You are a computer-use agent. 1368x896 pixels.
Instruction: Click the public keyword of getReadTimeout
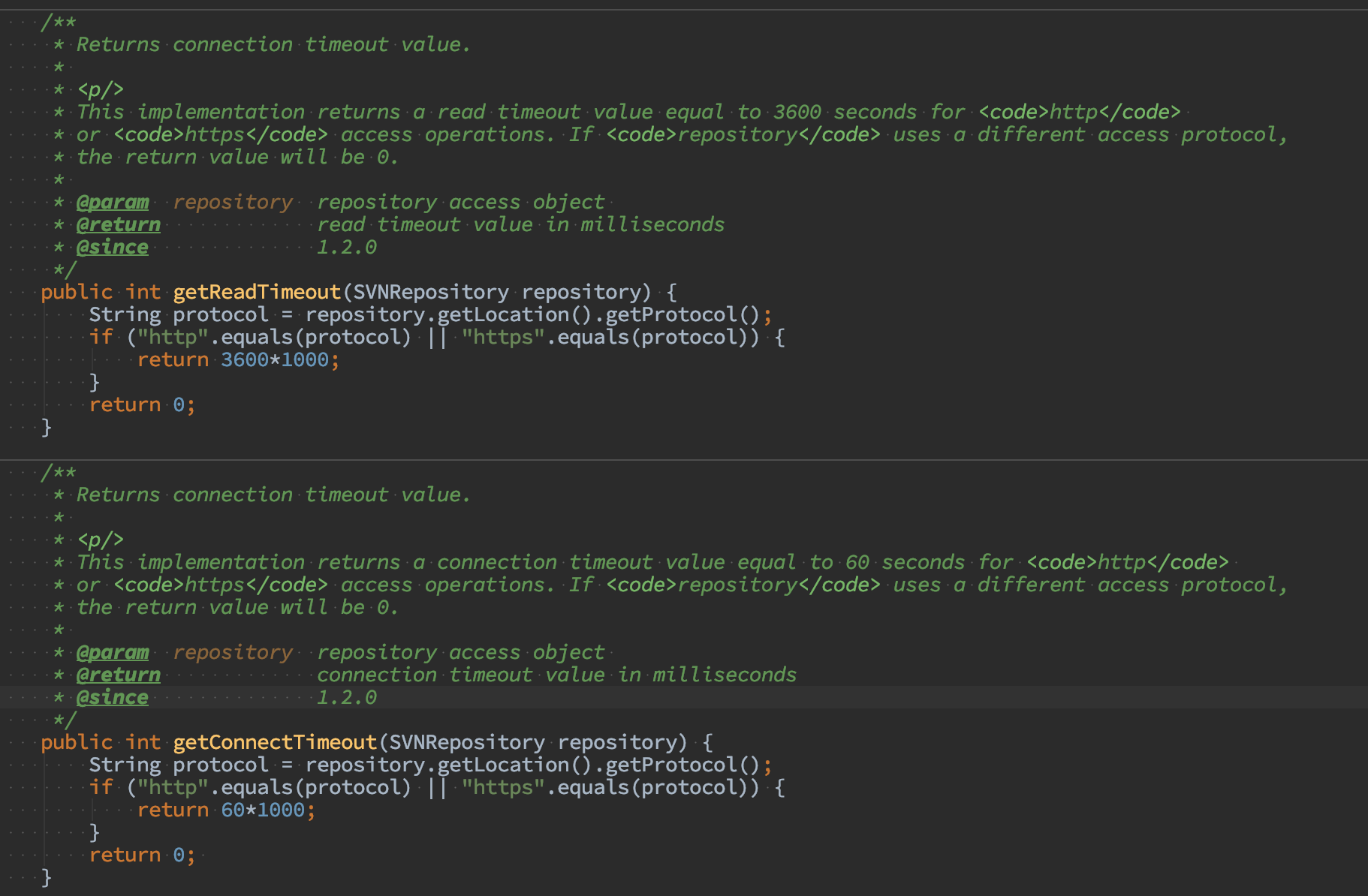click(x=75, y=291)
